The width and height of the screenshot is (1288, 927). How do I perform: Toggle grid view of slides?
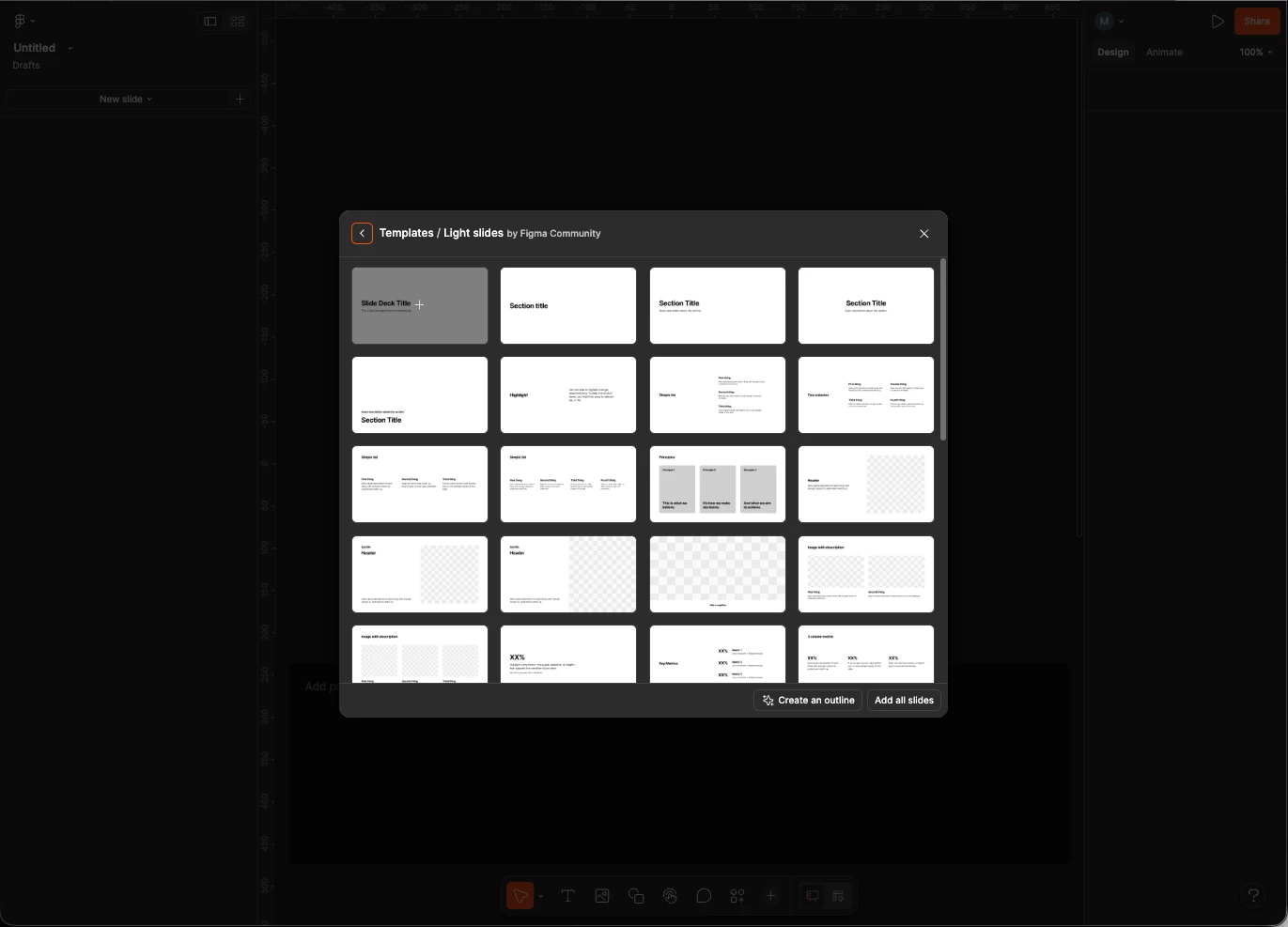coord(238,22)
